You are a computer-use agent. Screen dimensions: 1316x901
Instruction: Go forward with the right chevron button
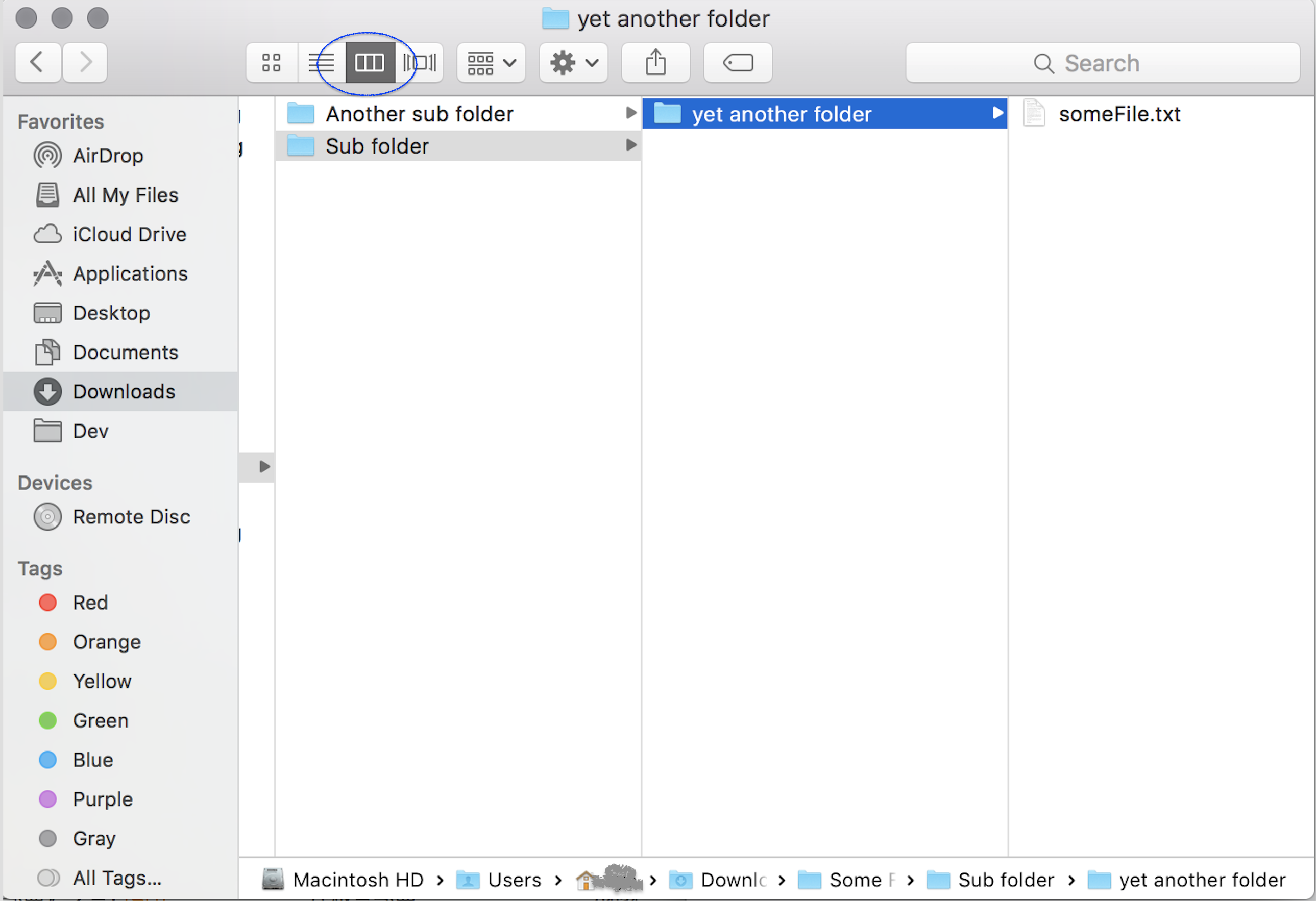(85, 62)
